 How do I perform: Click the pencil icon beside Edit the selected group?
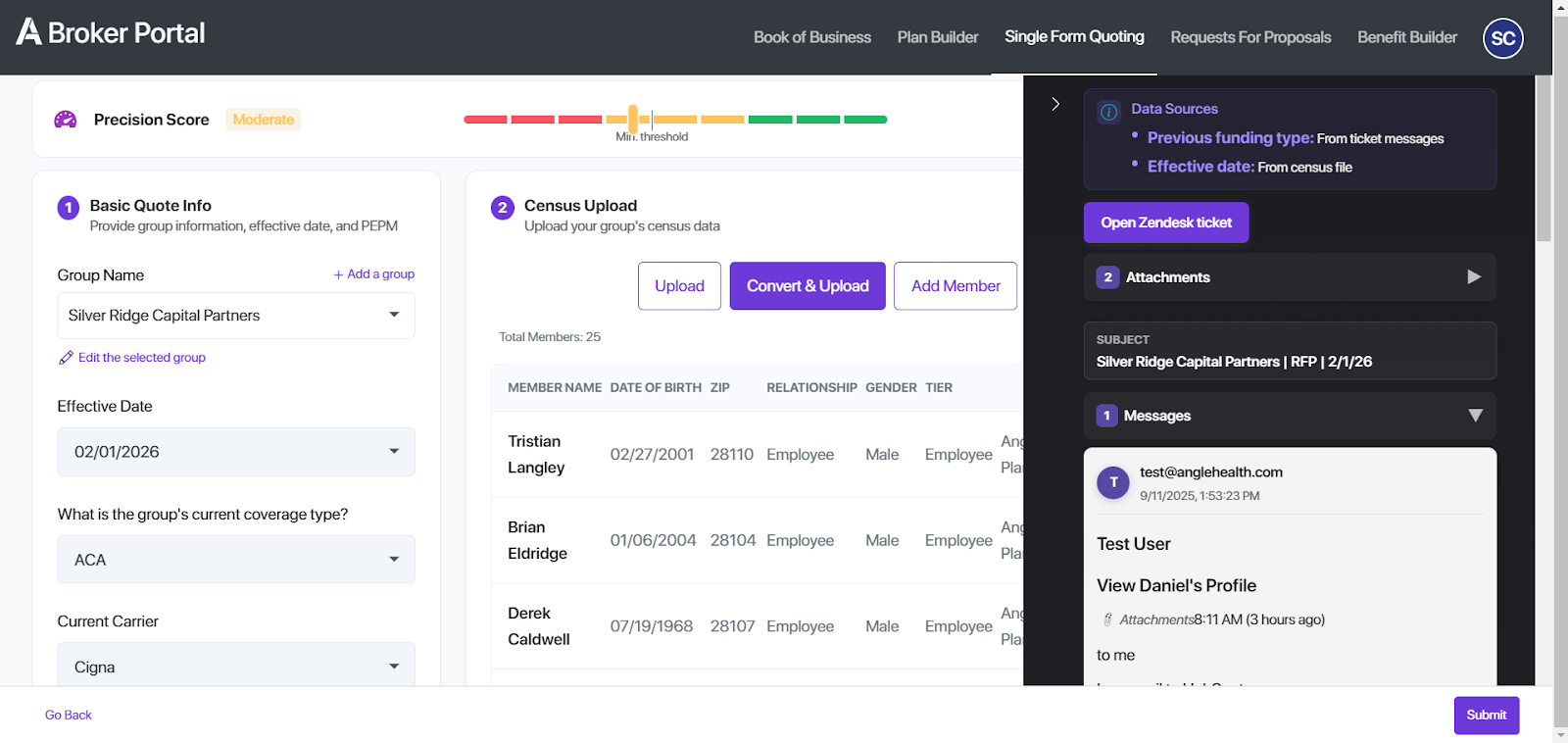coord(66,358)
